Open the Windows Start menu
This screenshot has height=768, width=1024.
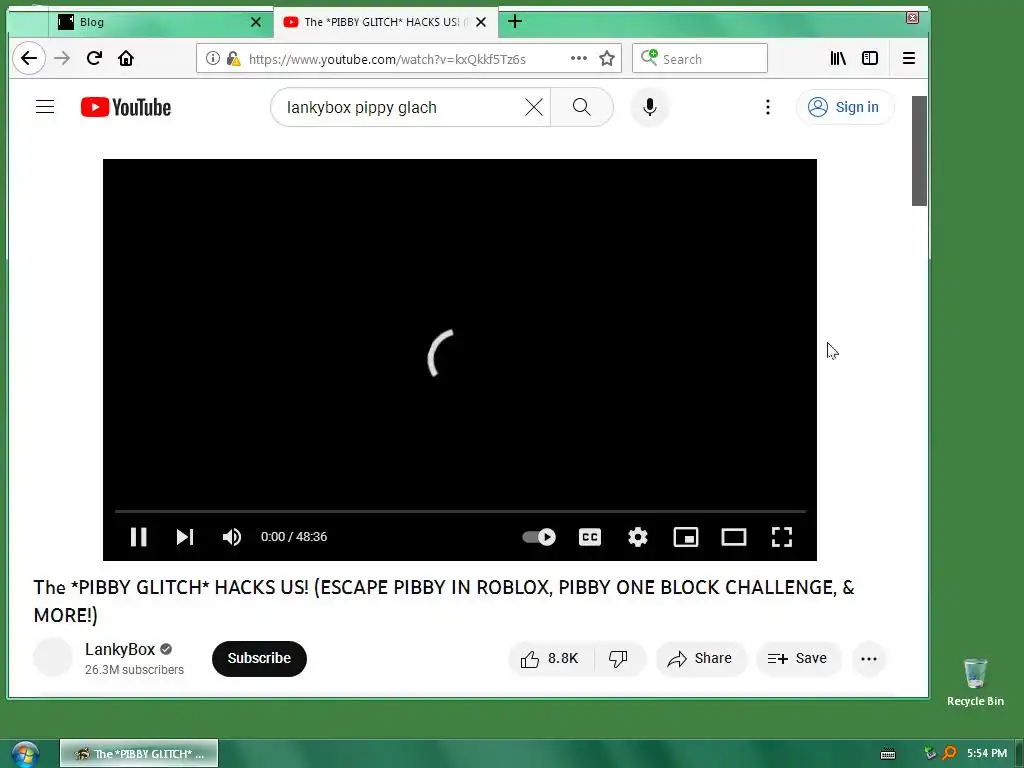(24, 754)
